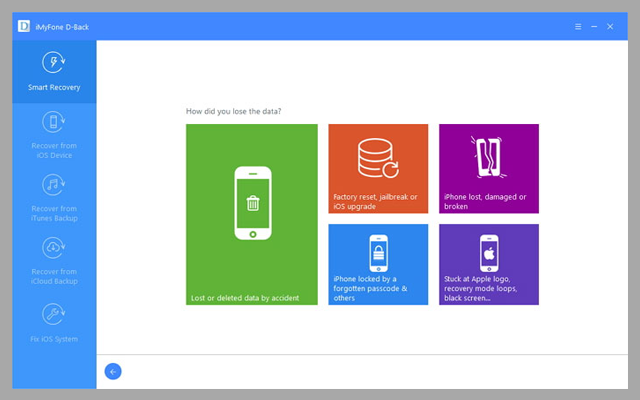Click the iMyFone D-Back logo
The height and width of the screenshot is (400, 640).
pos(23,26)
